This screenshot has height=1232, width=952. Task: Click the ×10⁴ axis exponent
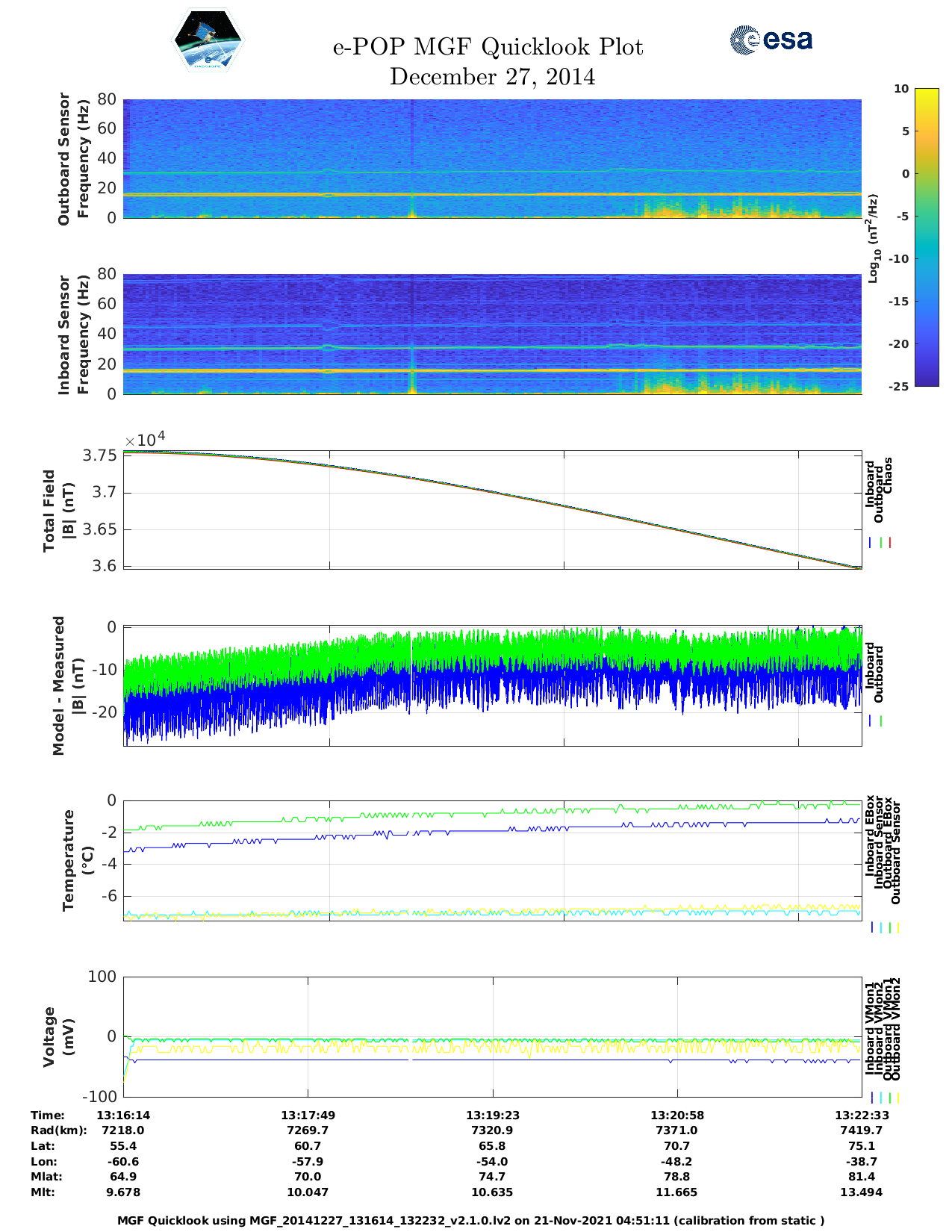(x=145, y=440)
